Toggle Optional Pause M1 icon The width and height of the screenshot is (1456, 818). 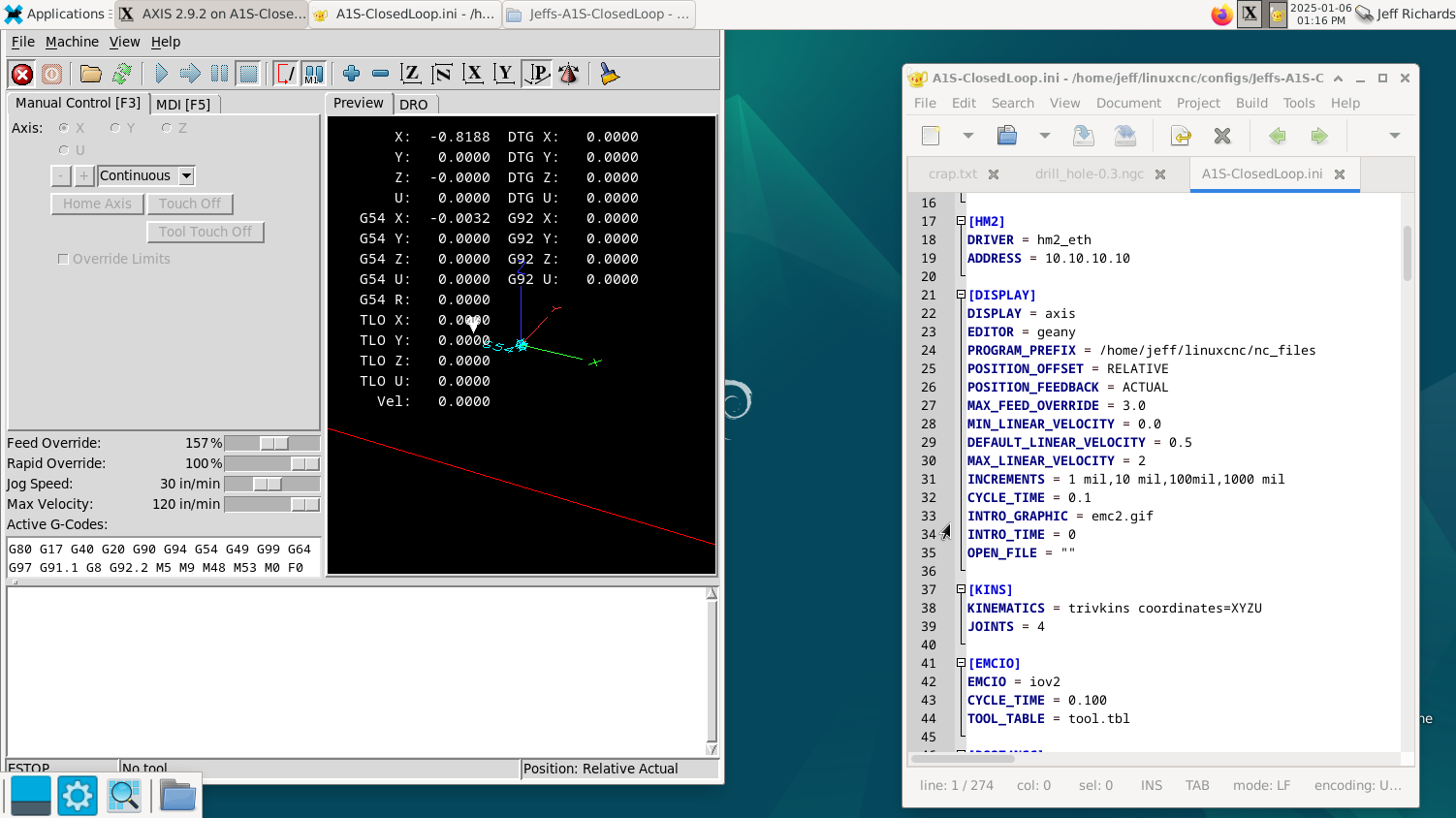click(314, 74)
